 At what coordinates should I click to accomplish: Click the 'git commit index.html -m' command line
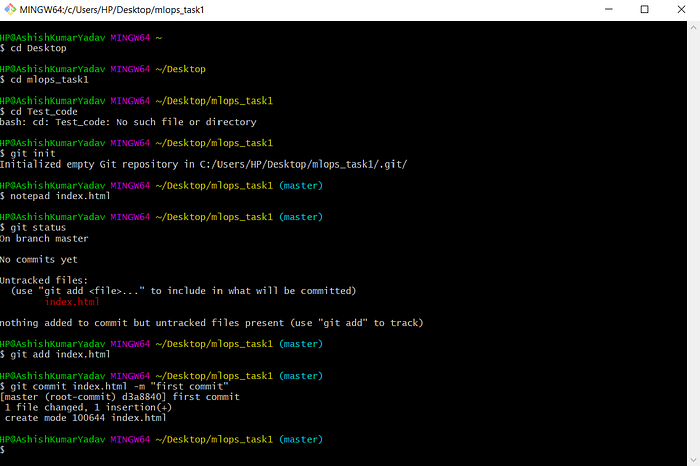click(x=114, y=386)
